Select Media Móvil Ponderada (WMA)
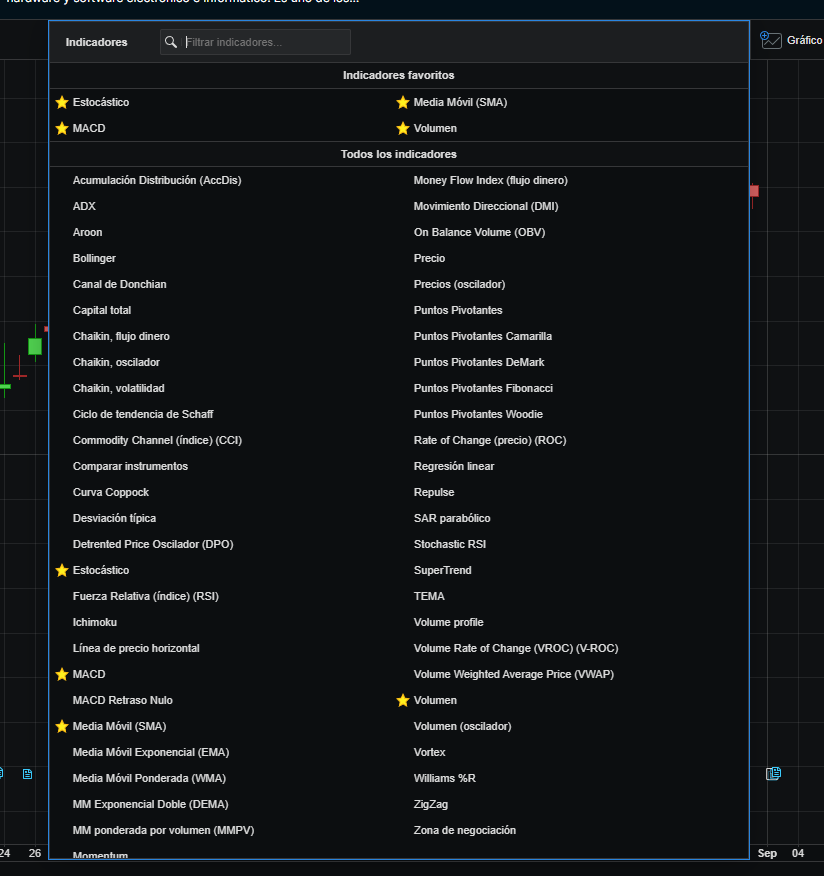This screenshot has height=876, width=824. (149, 778)
